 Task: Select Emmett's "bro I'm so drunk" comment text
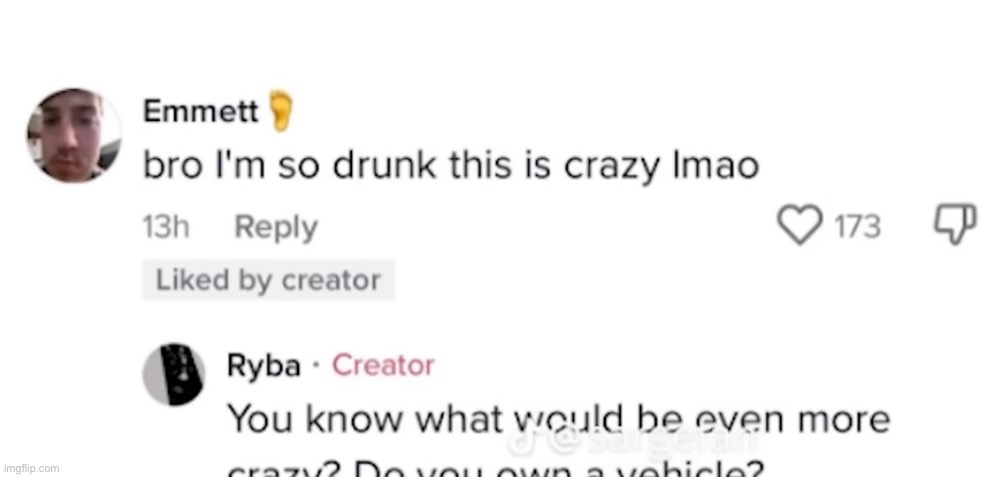pyautogui.click(x=452, y=167)
